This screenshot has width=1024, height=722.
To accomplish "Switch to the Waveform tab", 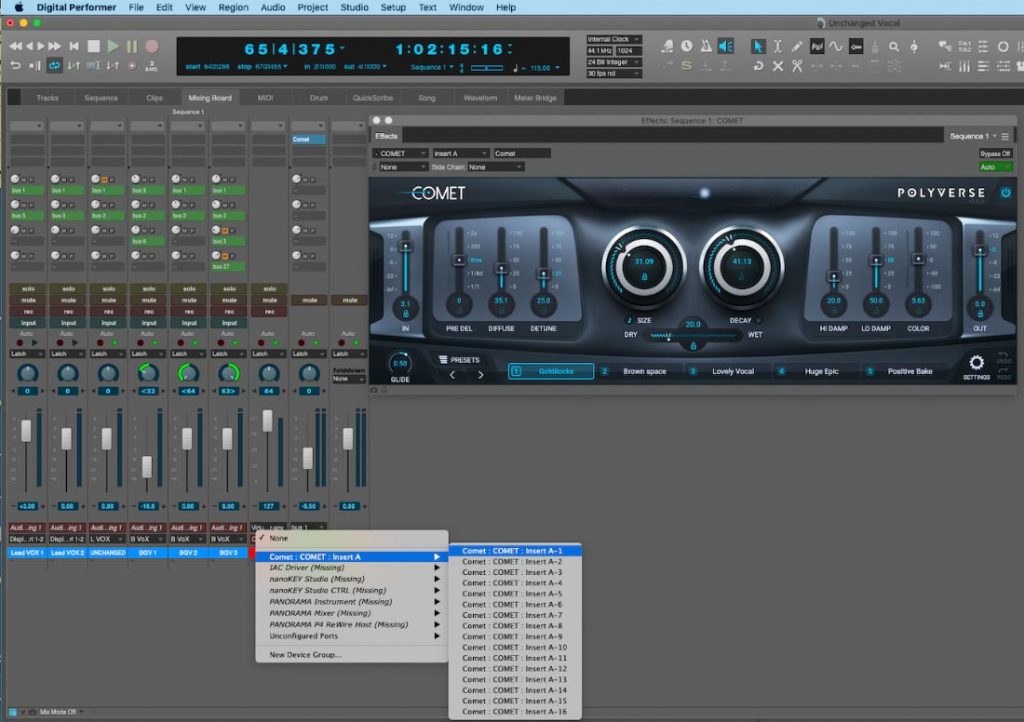I will coord(480,98).
